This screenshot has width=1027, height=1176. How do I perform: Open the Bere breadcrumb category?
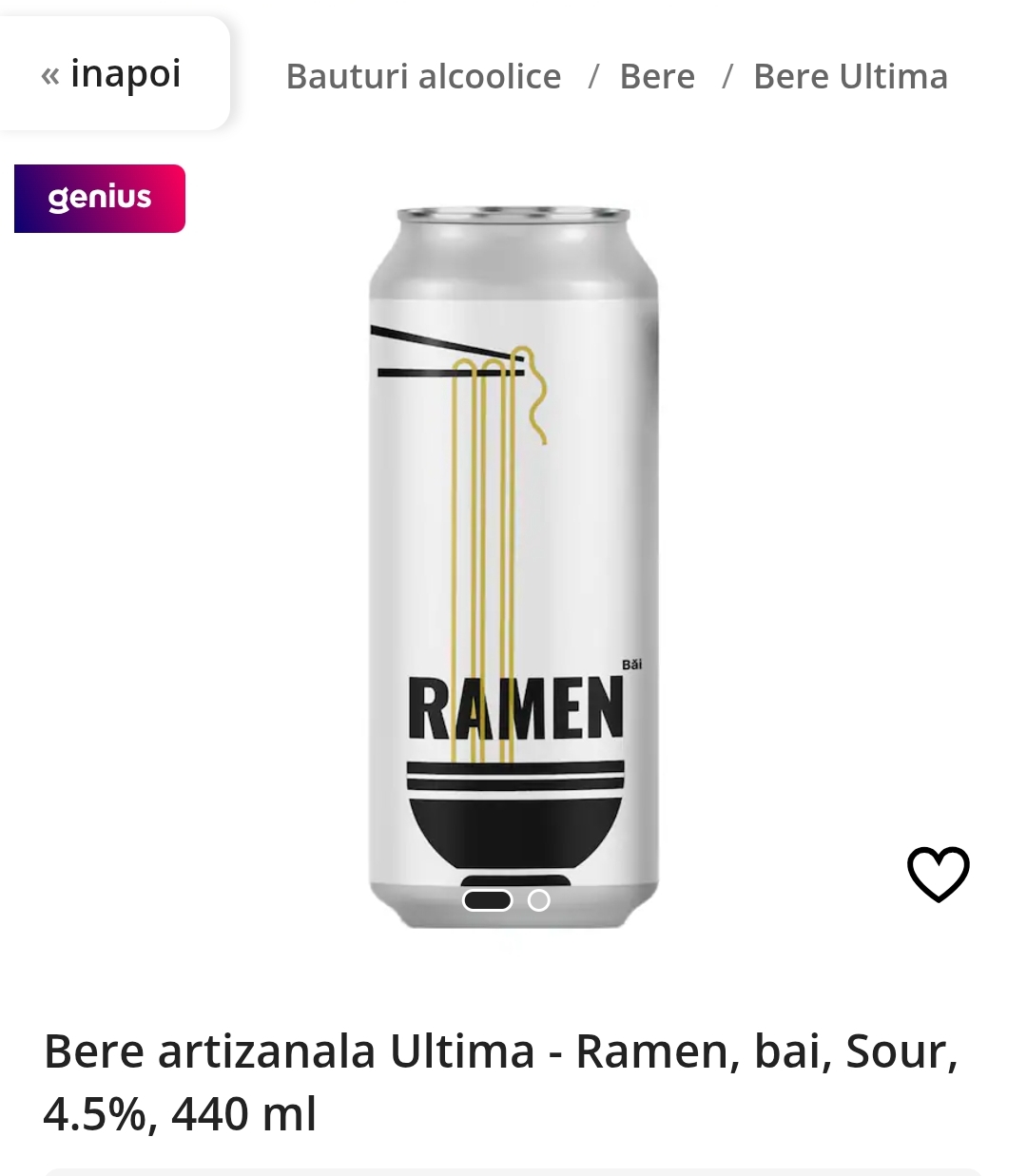(657, 76)
